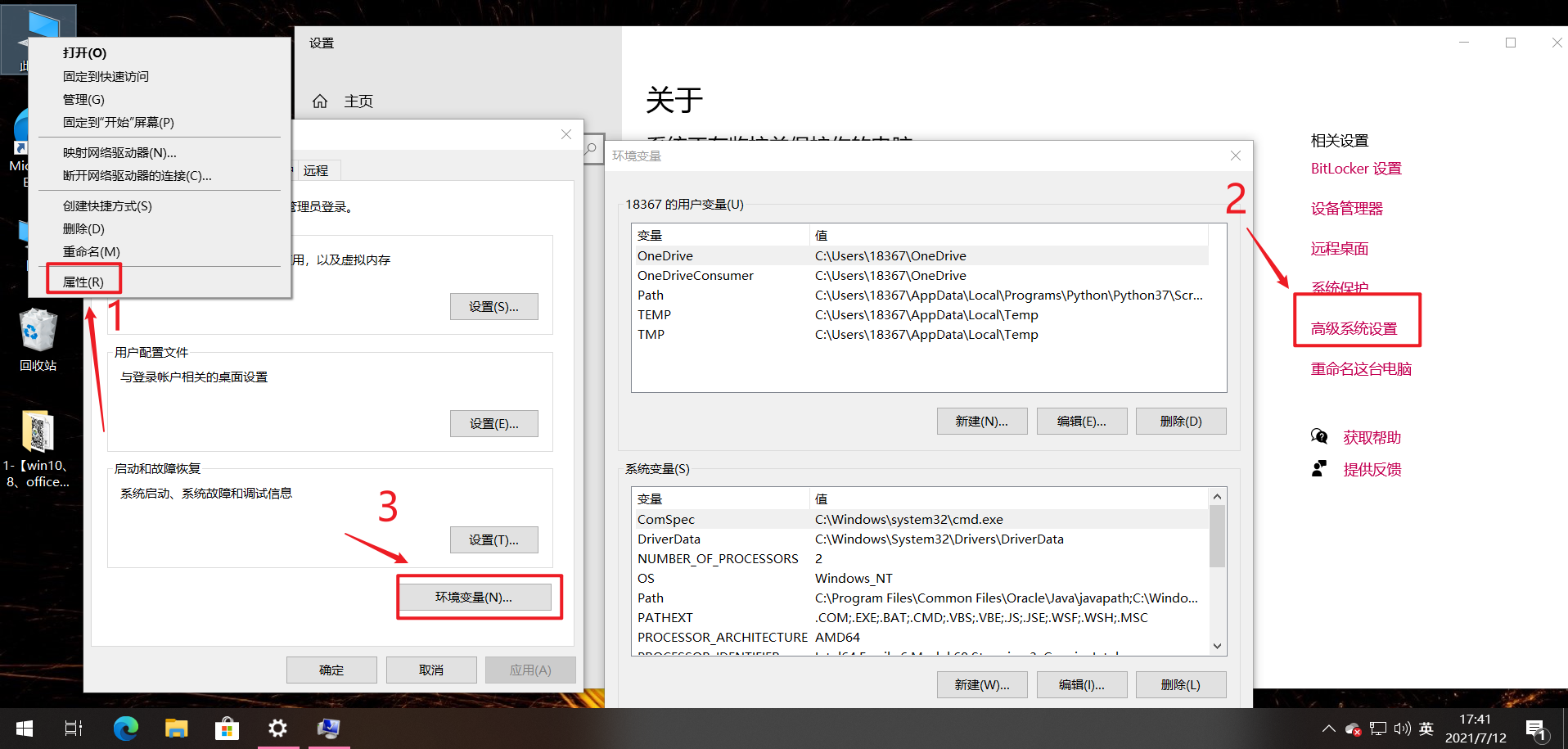Close the 环境变量 dialog
The height and width of the screenshot is (749, 1568).
[x=1236, y=156]
